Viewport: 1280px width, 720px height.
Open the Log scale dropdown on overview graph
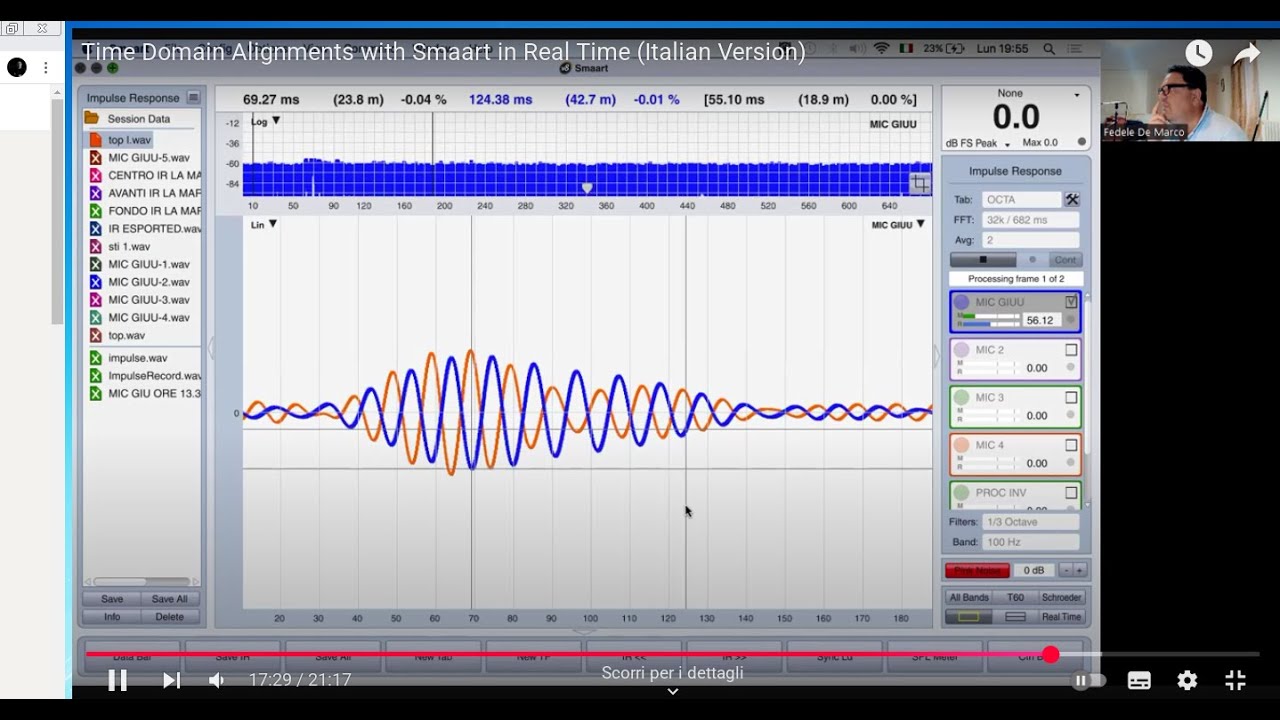(x=265, y=121)
